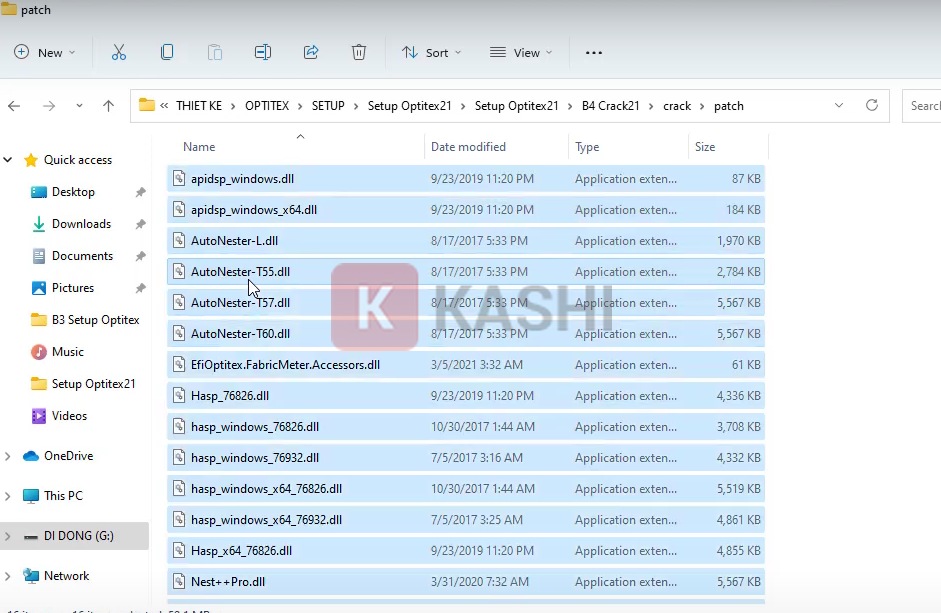Open the See more ellipsis icon
Viewport: 941px width, 613px height.
point(593,52)
